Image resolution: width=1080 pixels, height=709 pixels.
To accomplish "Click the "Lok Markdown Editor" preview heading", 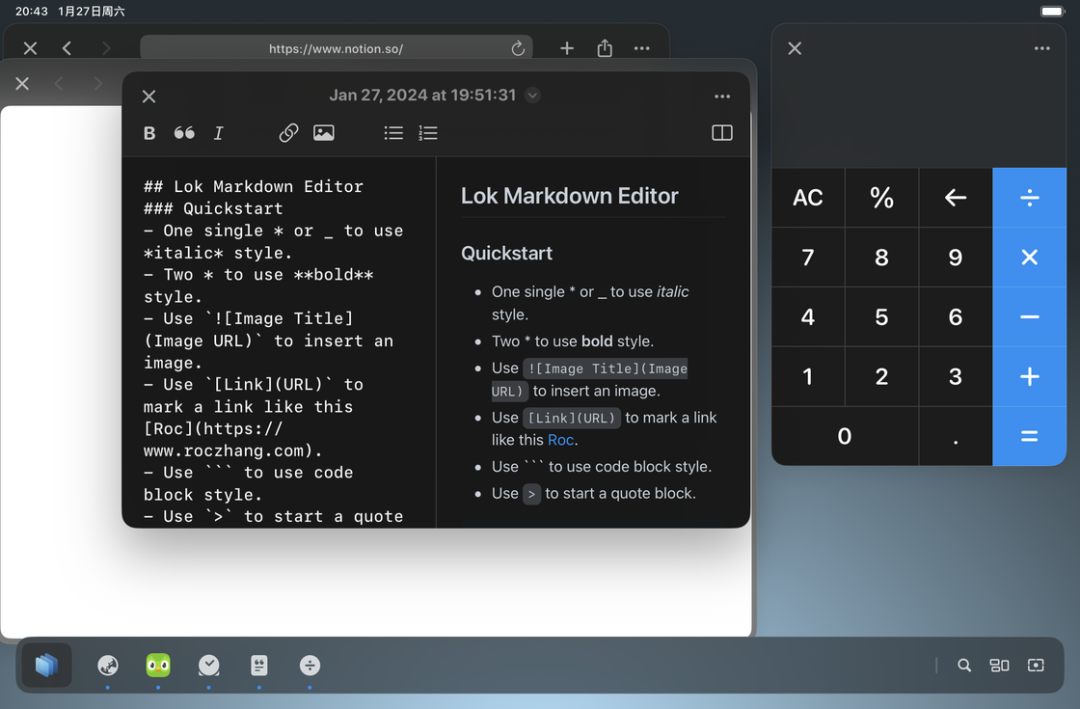I will point(570,196).
